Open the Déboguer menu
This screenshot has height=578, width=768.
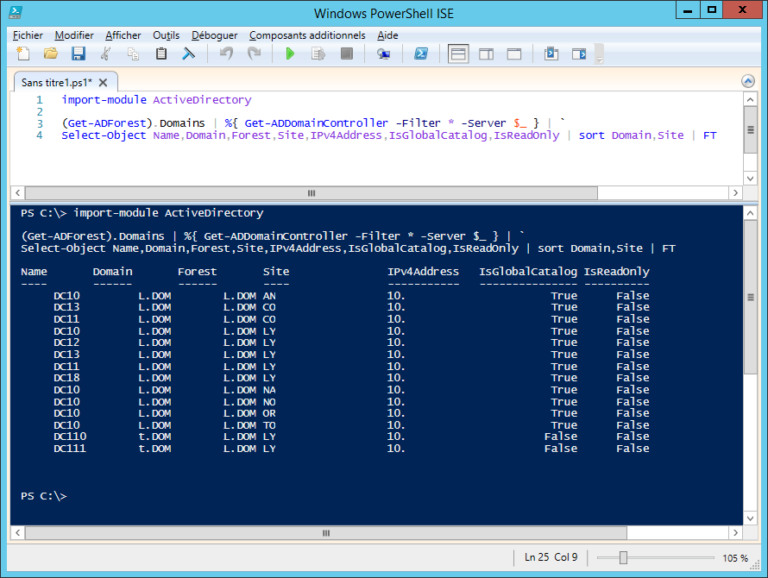pyautogui.click(x=215, y=35)
